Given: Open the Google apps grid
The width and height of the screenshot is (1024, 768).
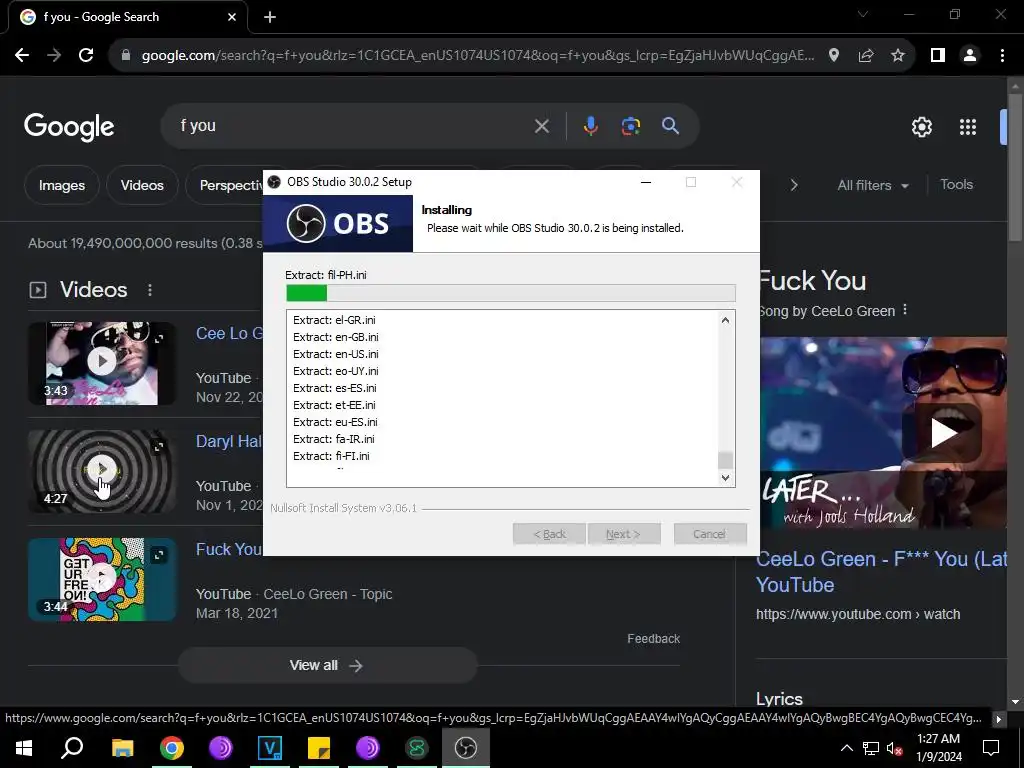Looking at the screenshot, I should pos(968,127).
